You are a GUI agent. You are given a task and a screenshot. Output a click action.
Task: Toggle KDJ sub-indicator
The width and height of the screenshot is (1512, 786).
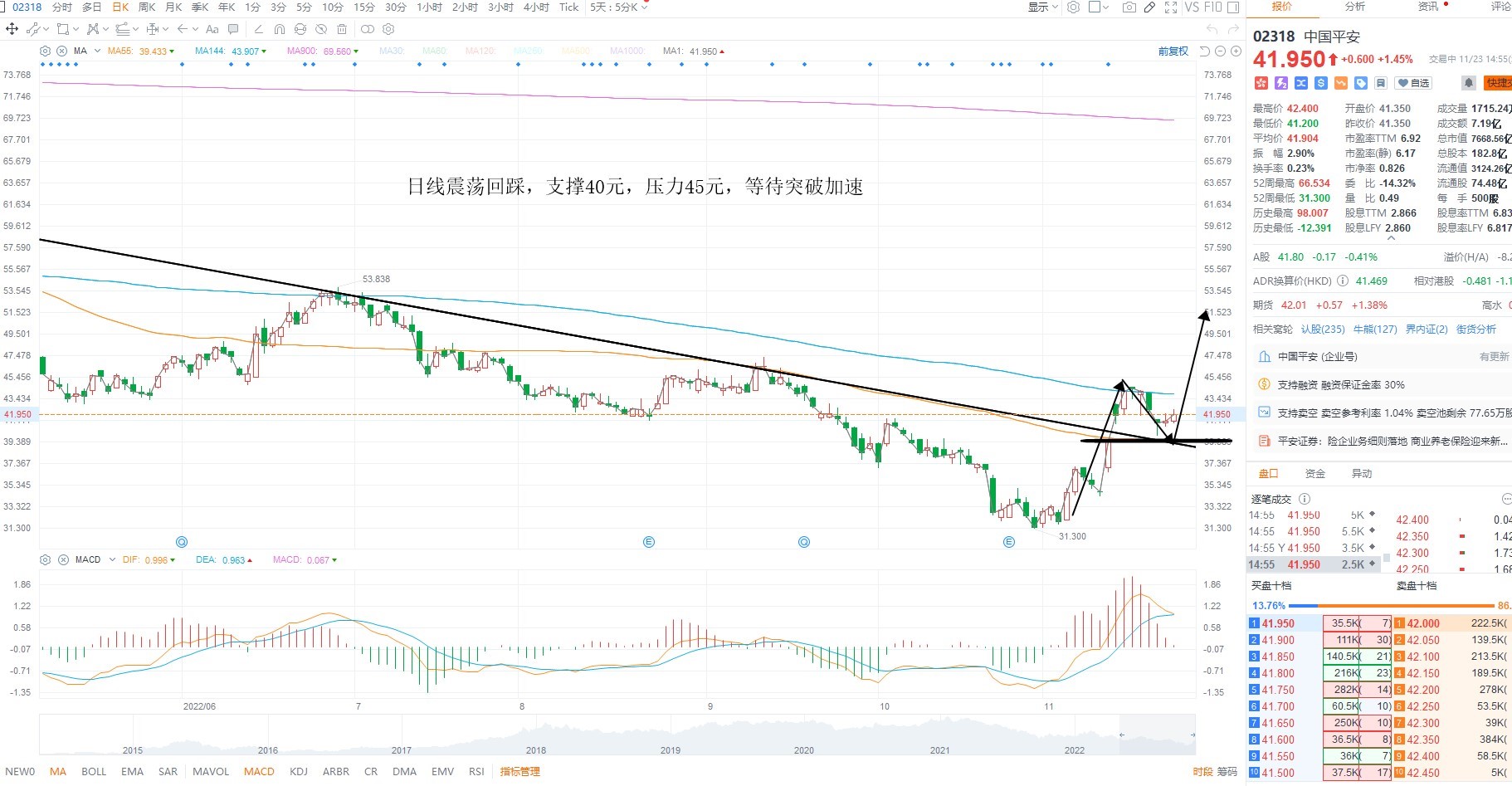tap(299, 772)
